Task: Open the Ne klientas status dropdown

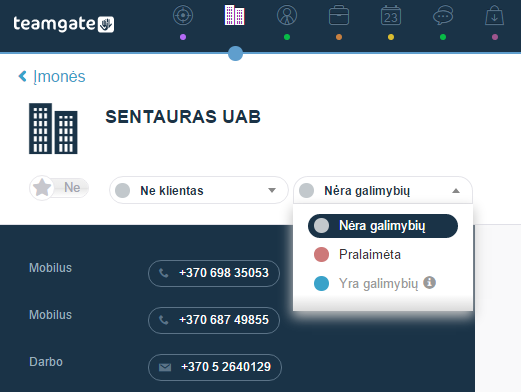Action: (199, 190)
